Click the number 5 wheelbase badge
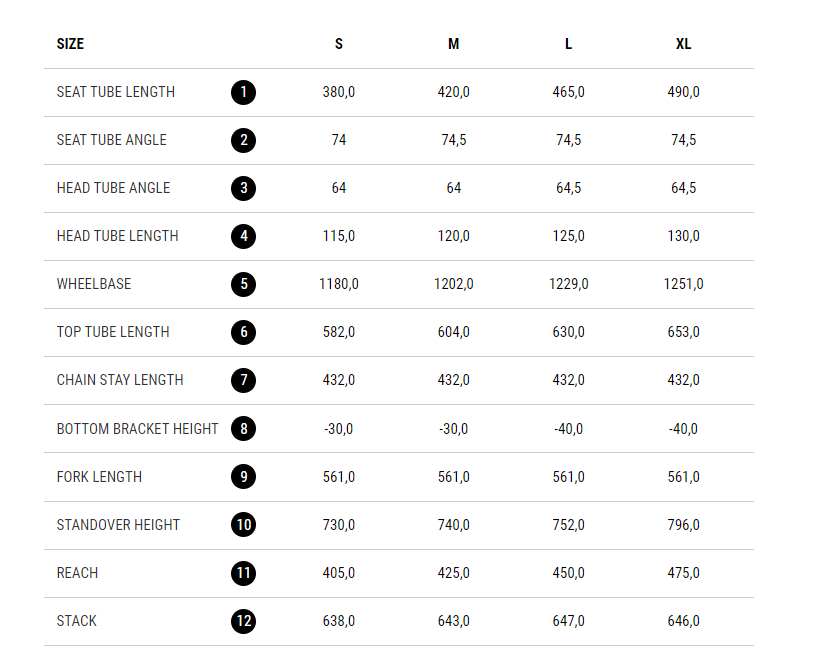The height and width of the screenshot is (666, 825). point(243,285)
